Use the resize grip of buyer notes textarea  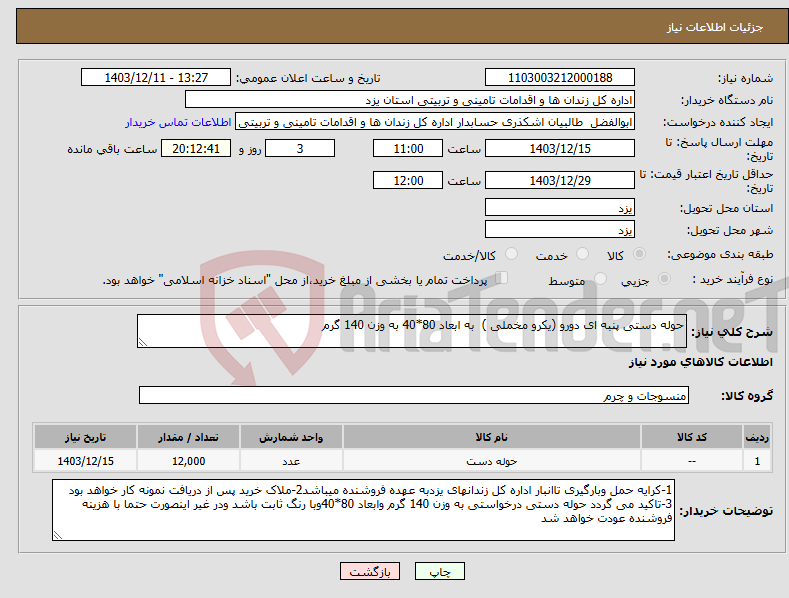point(58,536)
